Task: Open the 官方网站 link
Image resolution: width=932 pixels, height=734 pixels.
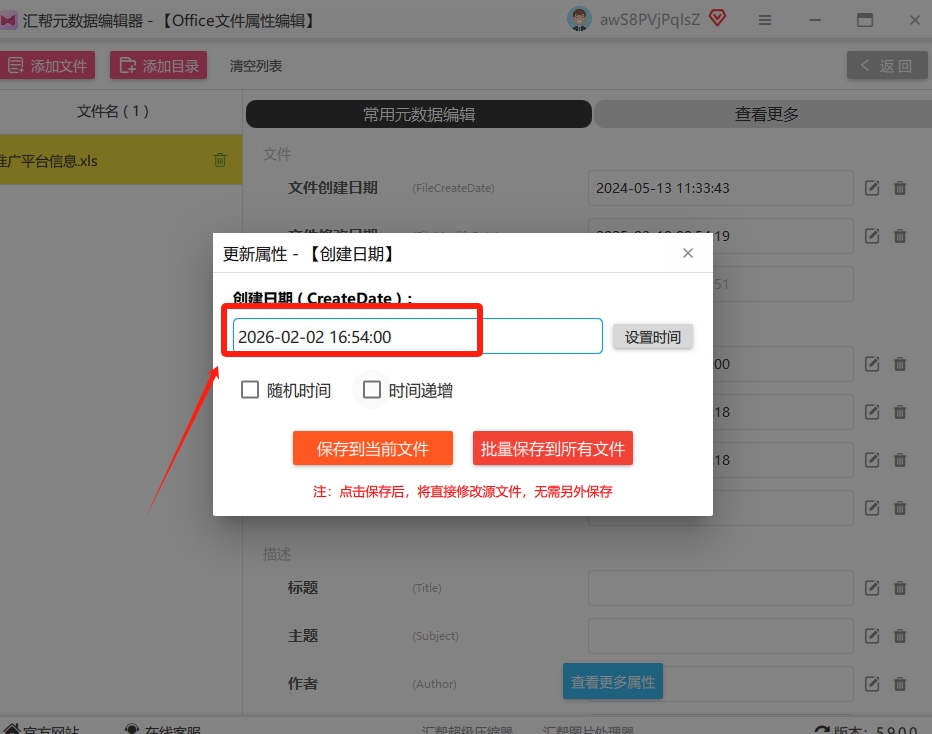Action: click(x=40, y=729)
